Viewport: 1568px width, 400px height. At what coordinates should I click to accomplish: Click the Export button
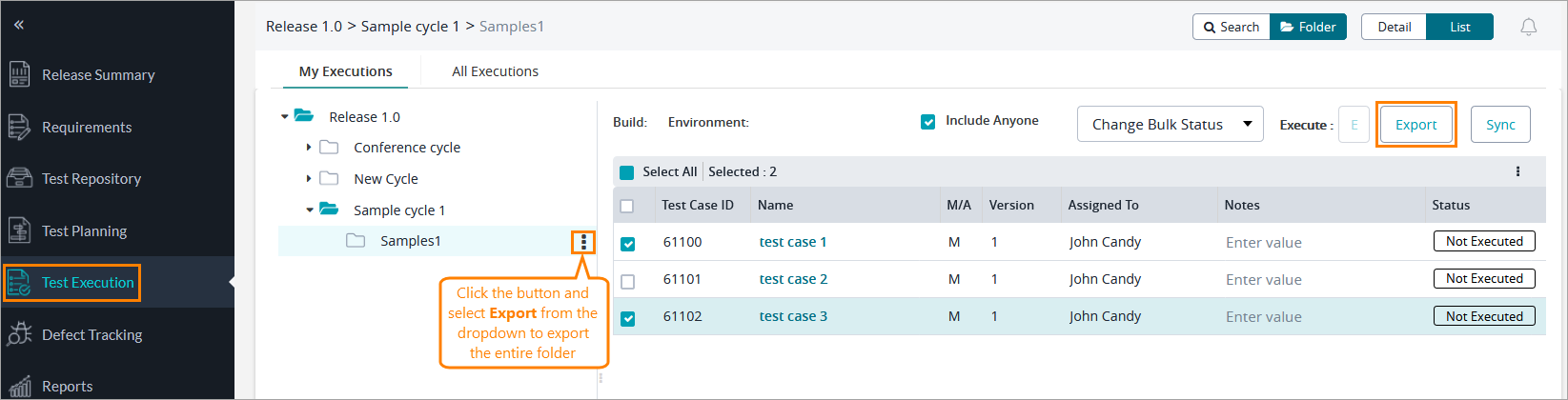[1415, 125]
